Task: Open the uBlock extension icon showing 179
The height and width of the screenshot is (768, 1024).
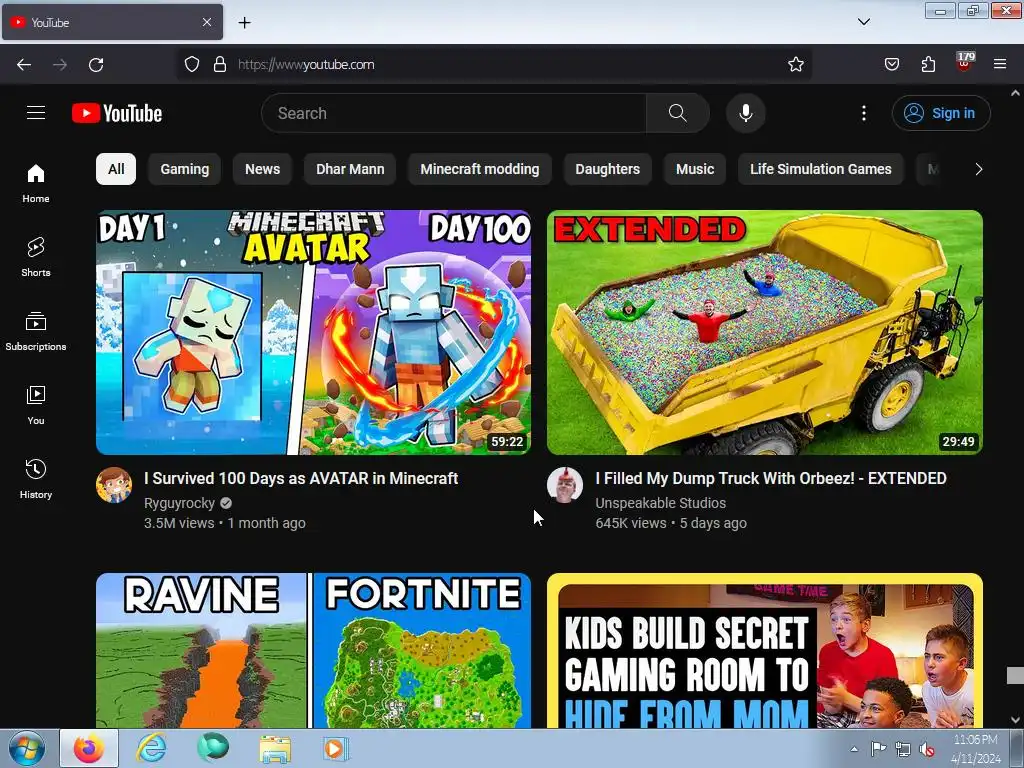Action: point(964,63)
